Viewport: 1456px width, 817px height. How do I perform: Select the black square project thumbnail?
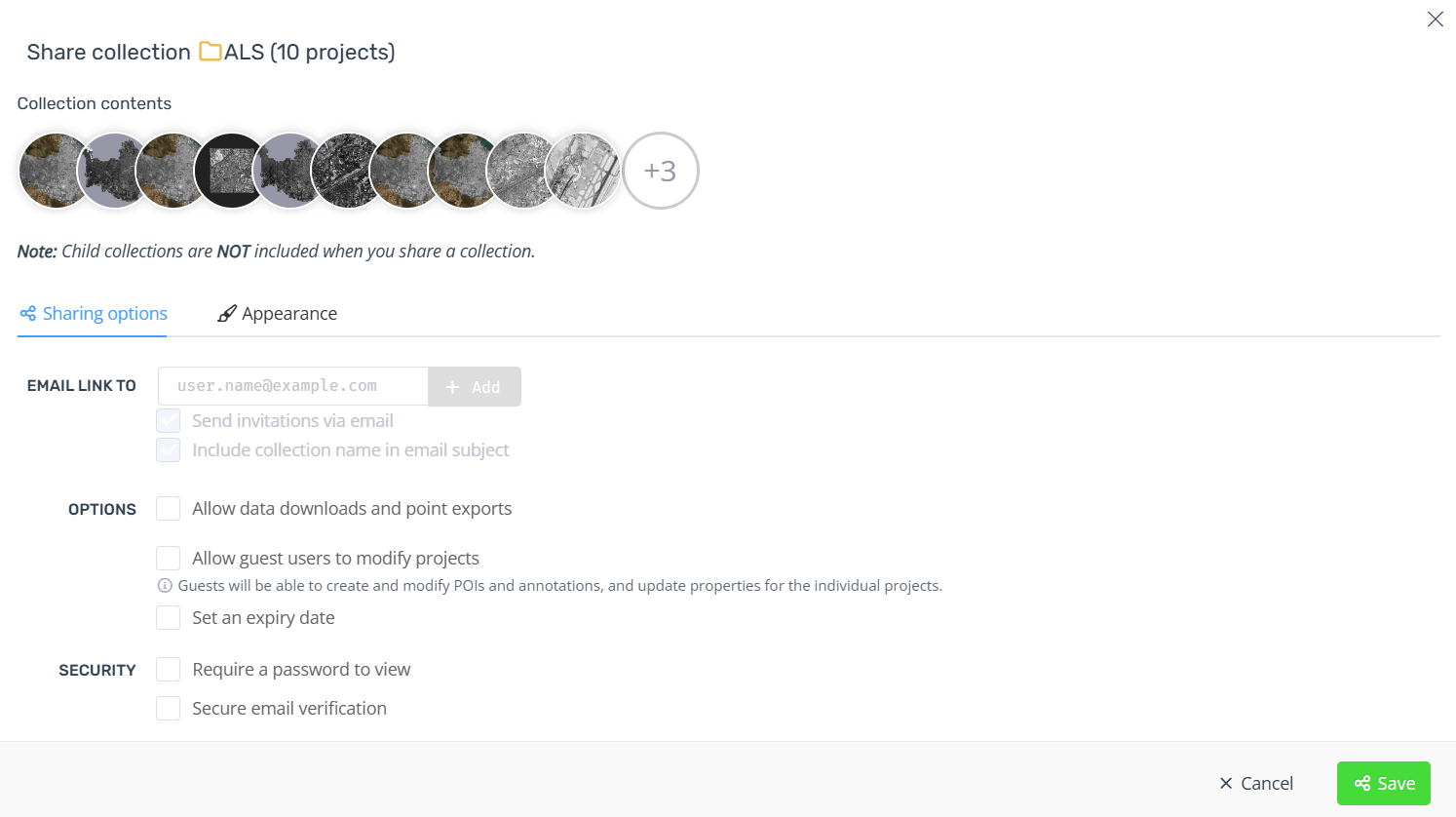click(231, 171)
